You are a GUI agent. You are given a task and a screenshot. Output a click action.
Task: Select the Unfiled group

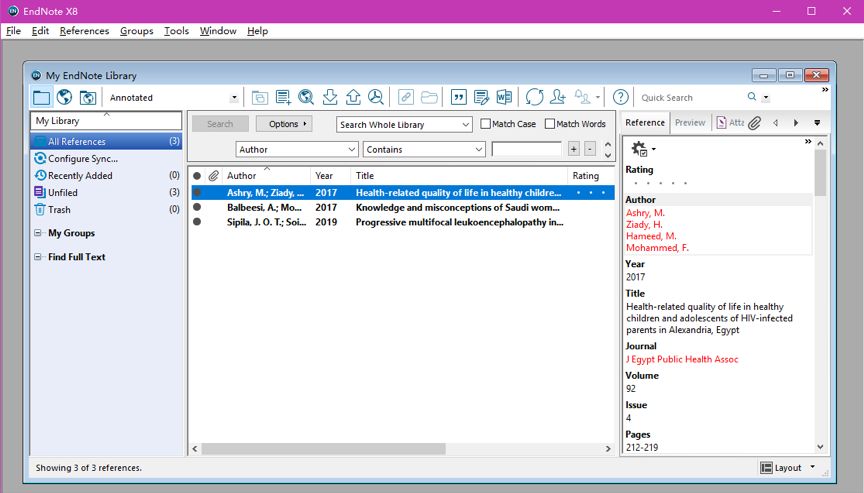tap(106, 193)
